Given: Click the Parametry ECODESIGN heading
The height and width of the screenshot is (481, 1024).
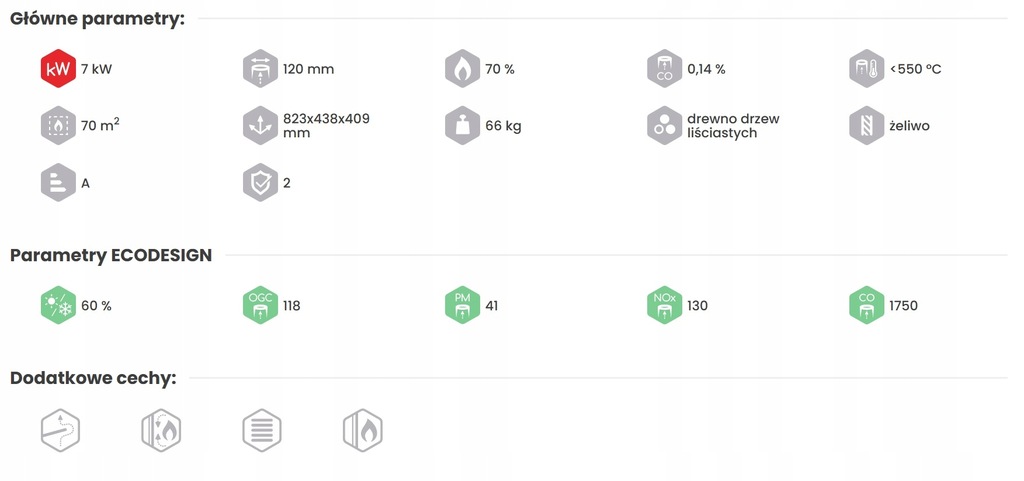Looking at the screenshot, I should click(111, 255).
